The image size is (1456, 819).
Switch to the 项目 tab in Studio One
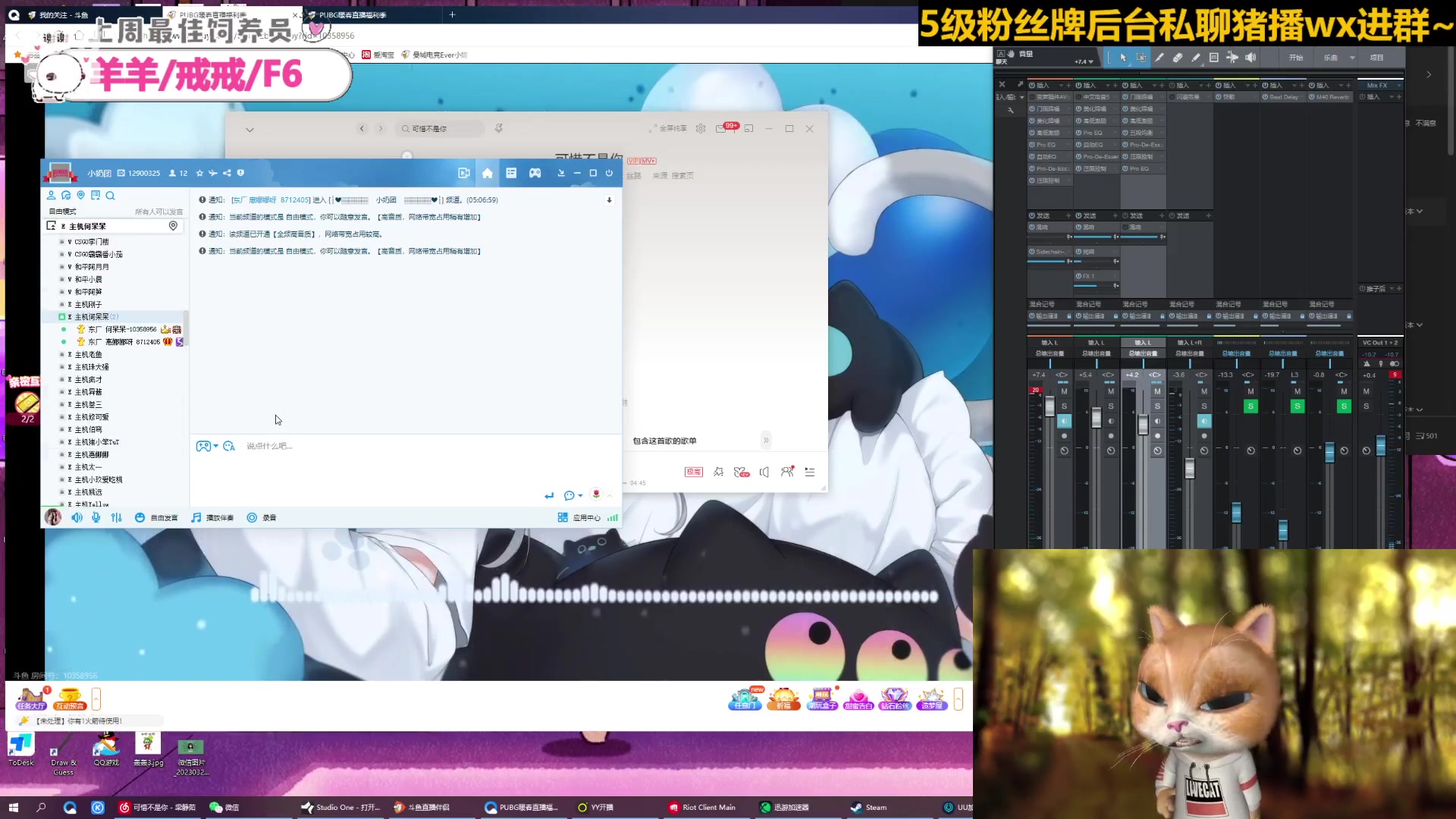click(1379, 58)
